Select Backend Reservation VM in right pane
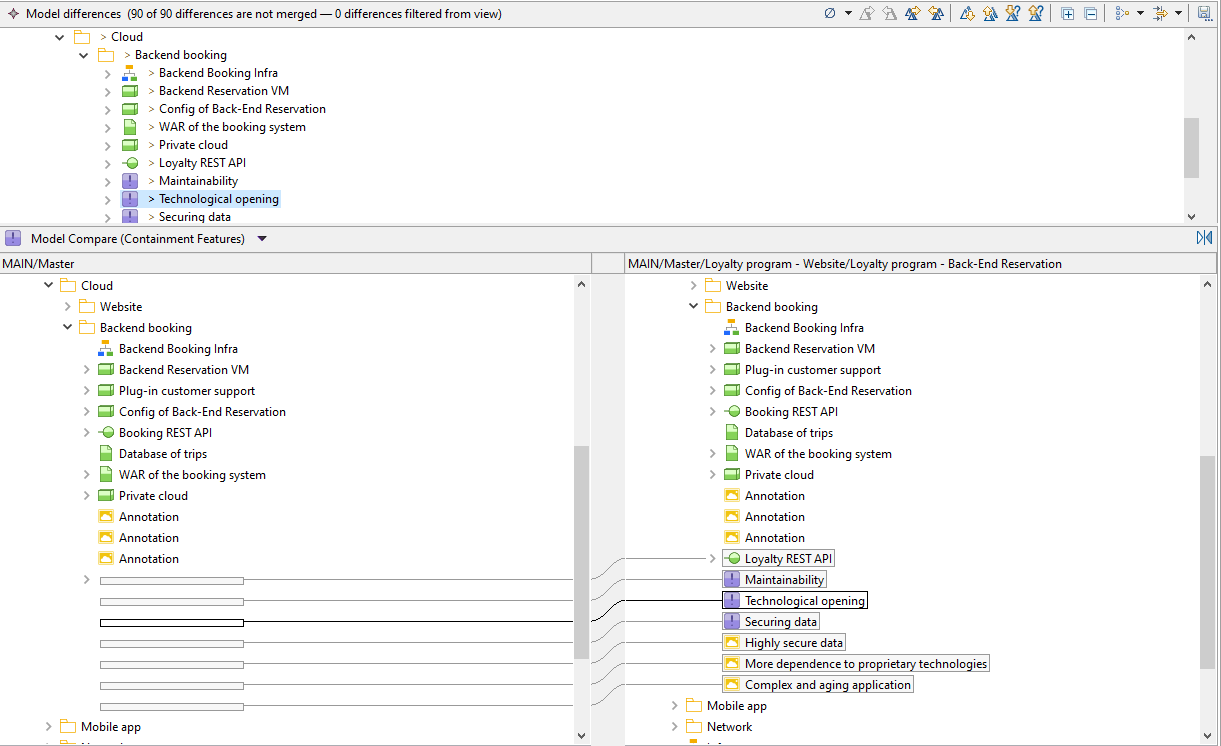1221x746 pixels. point(809,349)
